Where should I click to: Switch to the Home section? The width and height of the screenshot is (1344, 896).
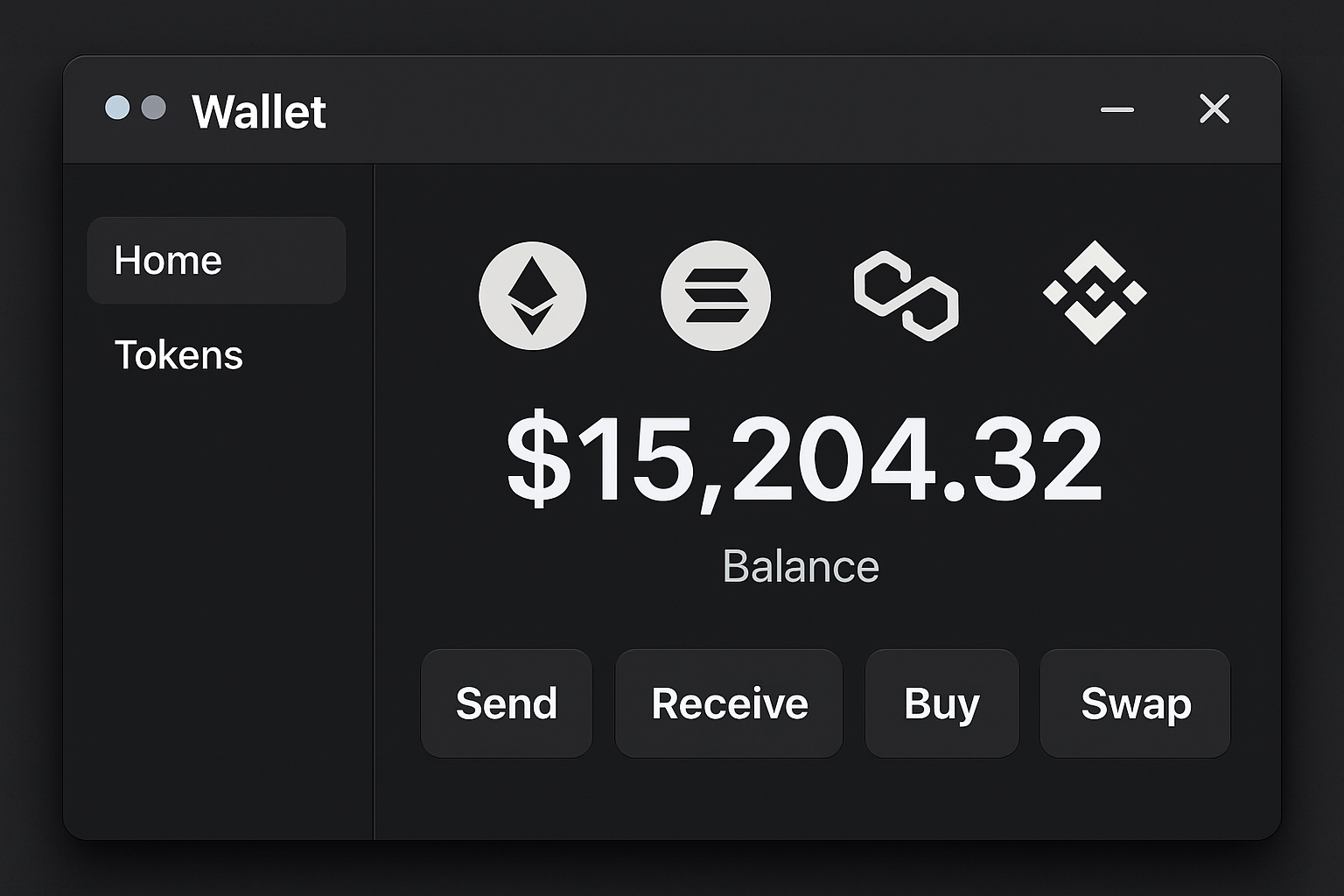(x=215, y=259)
